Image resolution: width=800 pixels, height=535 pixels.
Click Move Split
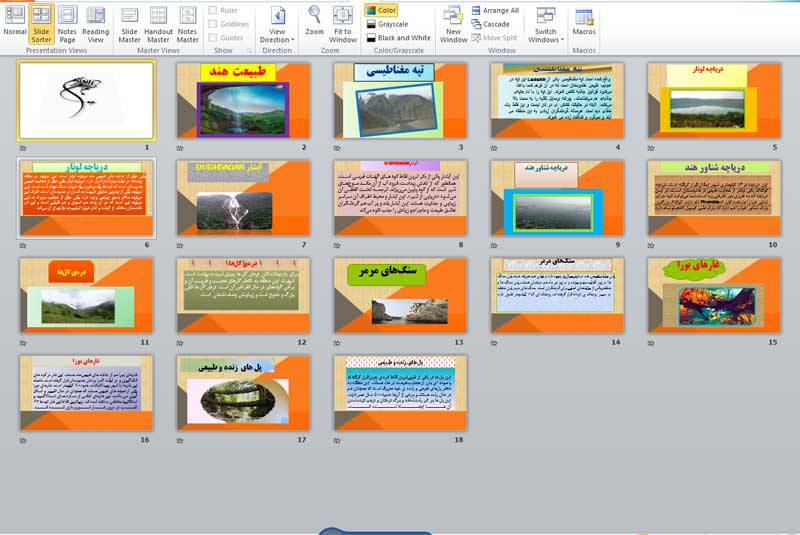(494, 38)
